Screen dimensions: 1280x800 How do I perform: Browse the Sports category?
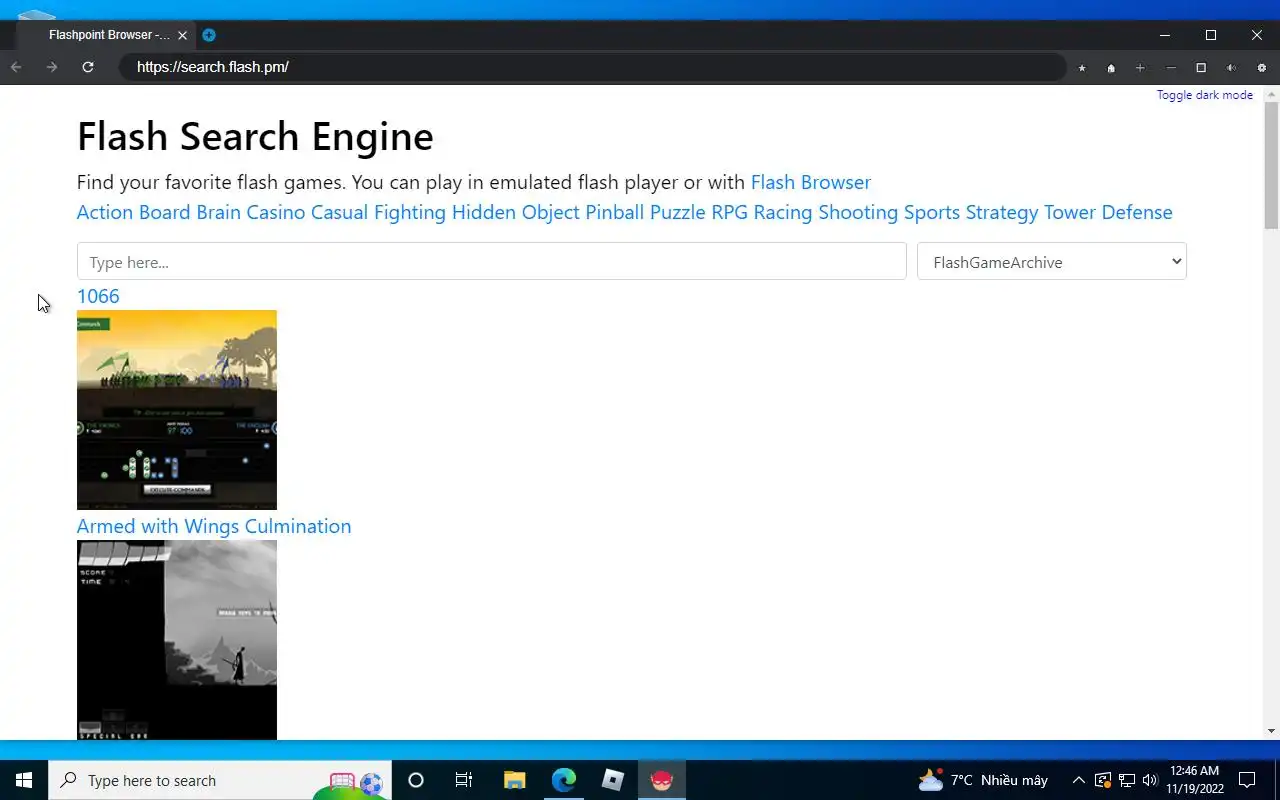pyautogui.click(x=932, y=212)
